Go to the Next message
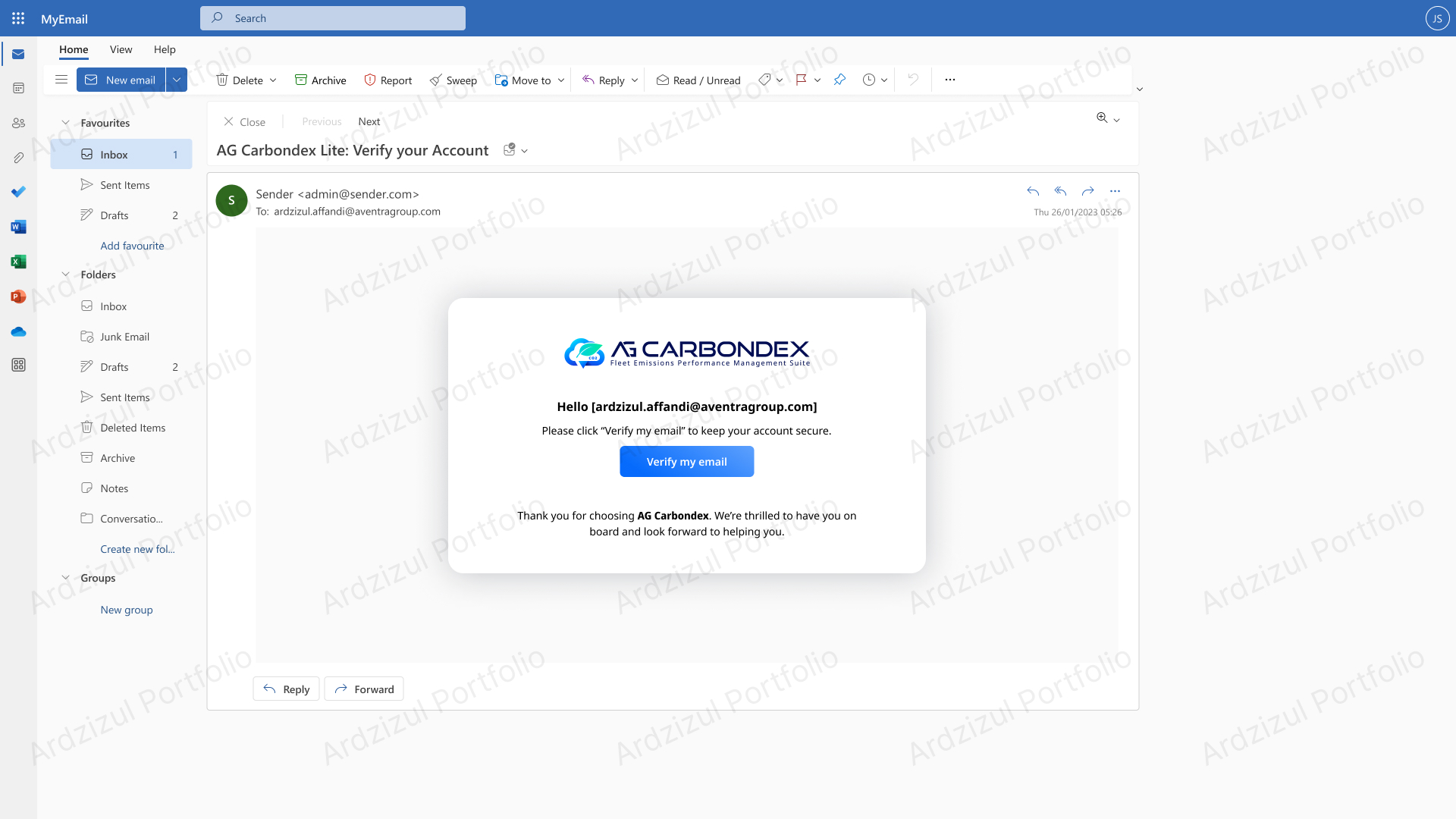Viewport: 1456px width, 819px height. (x=369, y=121)
